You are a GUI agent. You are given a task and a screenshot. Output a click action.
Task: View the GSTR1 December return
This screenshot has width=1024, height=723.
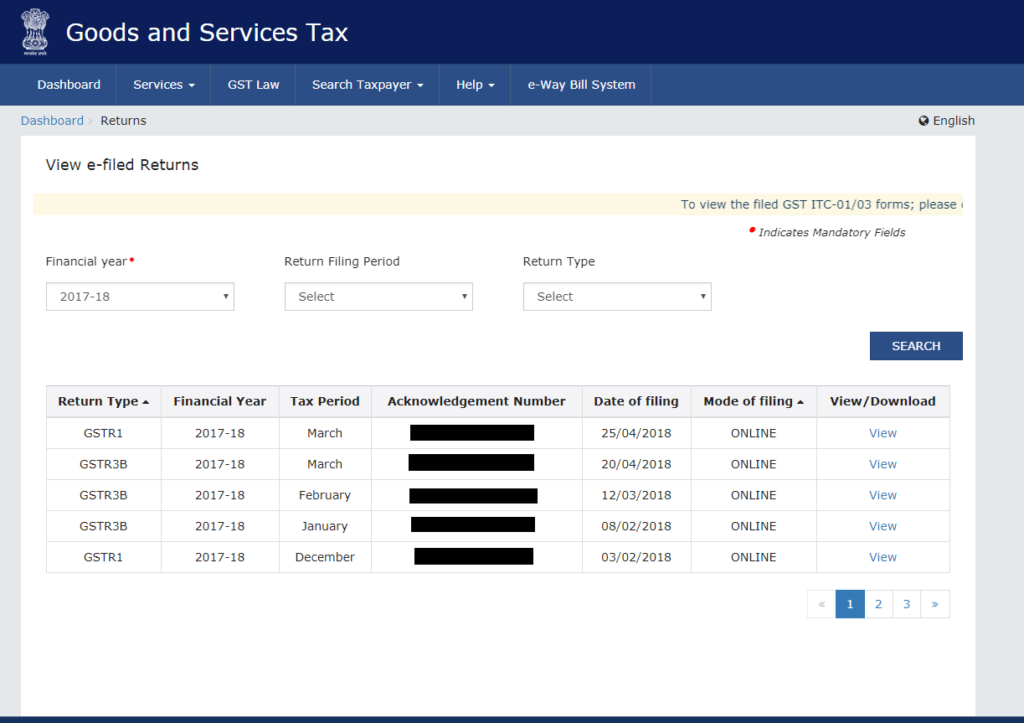pyautogui.click(x=882, y=557)
